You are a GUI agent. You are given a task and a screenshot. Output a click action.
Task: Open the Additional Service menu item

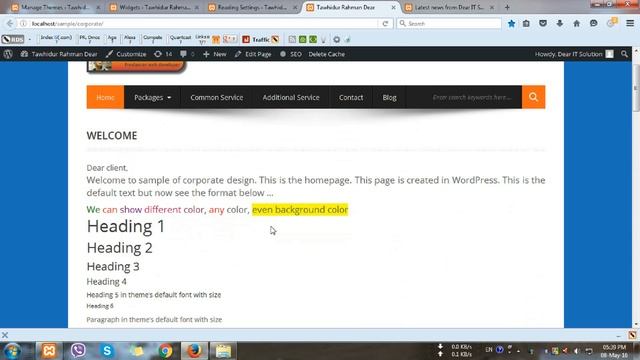(291, 97)
